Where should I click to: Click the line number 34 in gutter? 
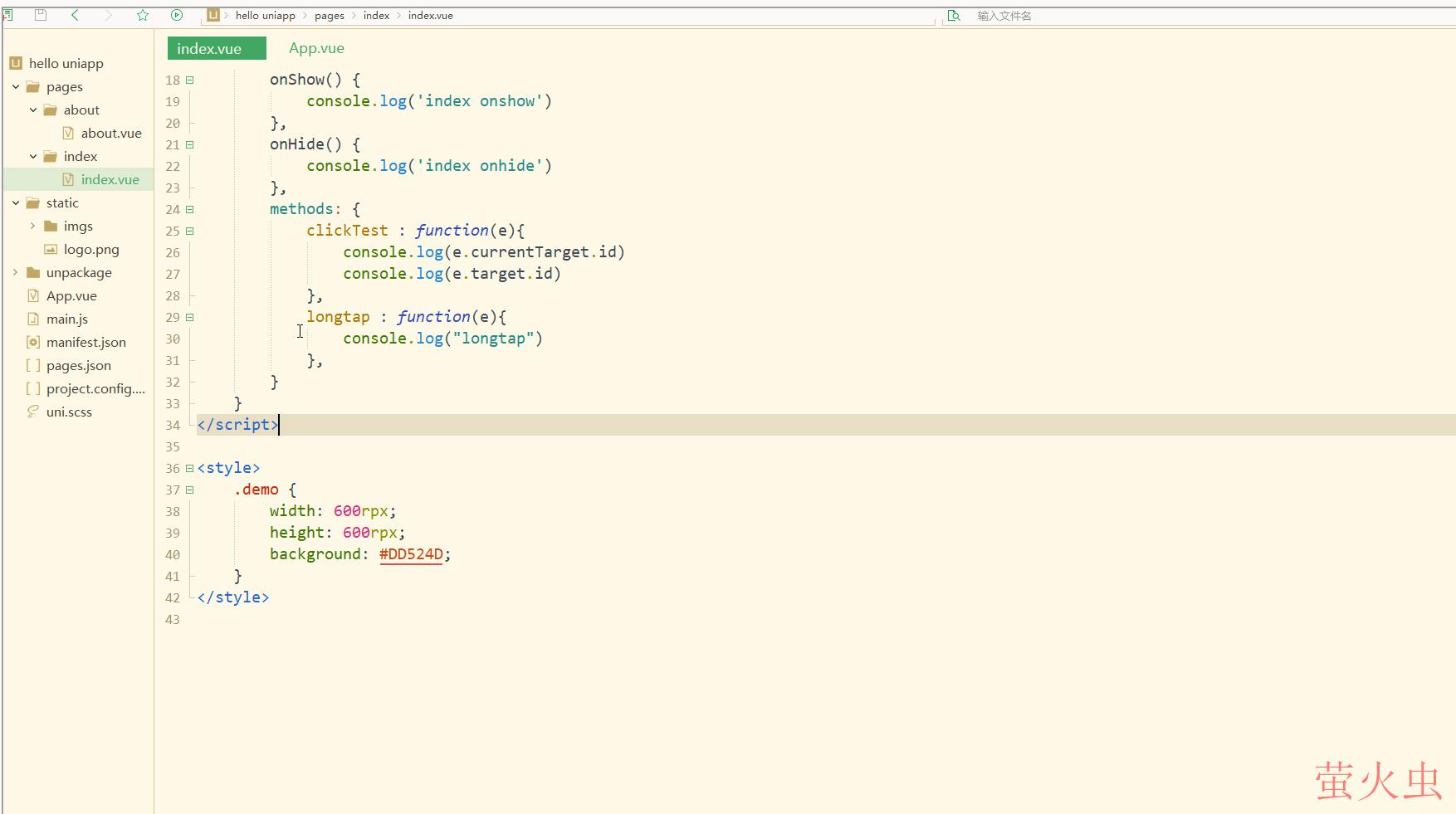point(173,425)
